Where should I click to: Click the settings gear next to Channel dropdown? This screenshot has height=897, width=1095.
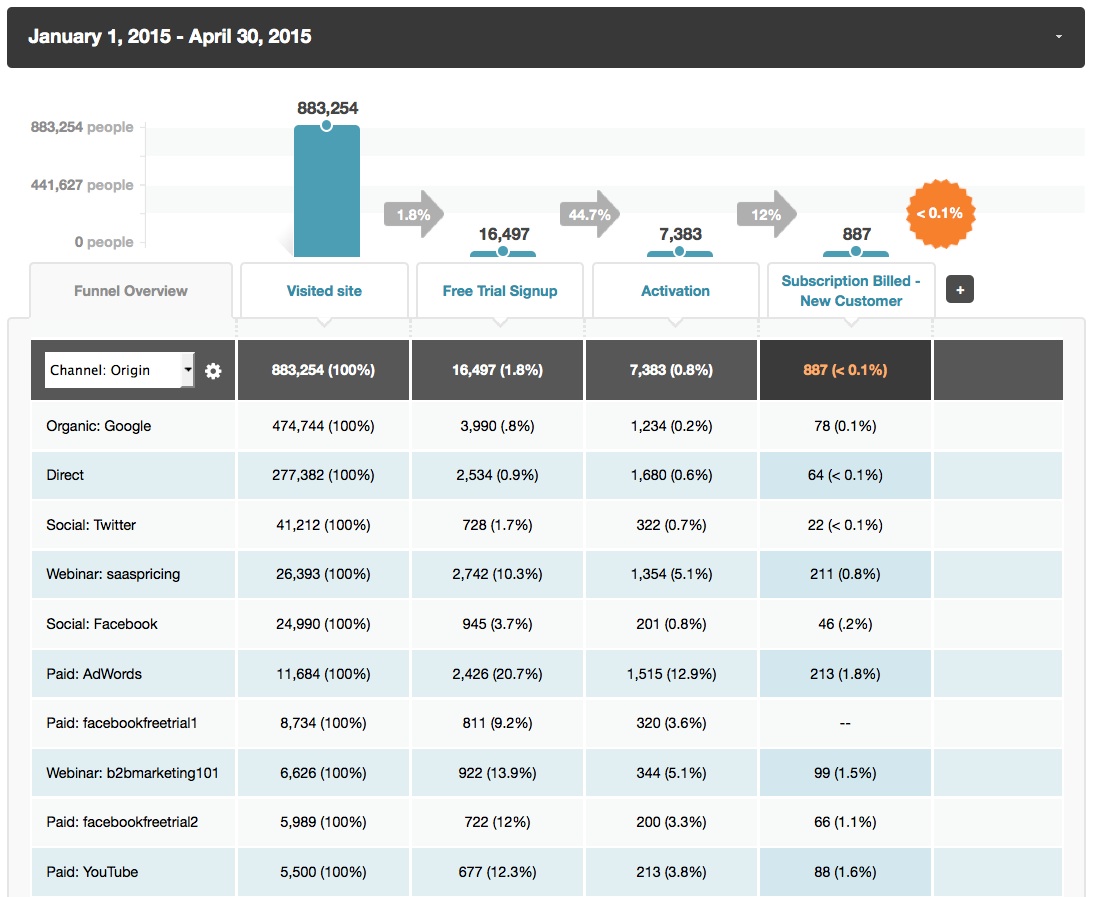coord(213,371)
